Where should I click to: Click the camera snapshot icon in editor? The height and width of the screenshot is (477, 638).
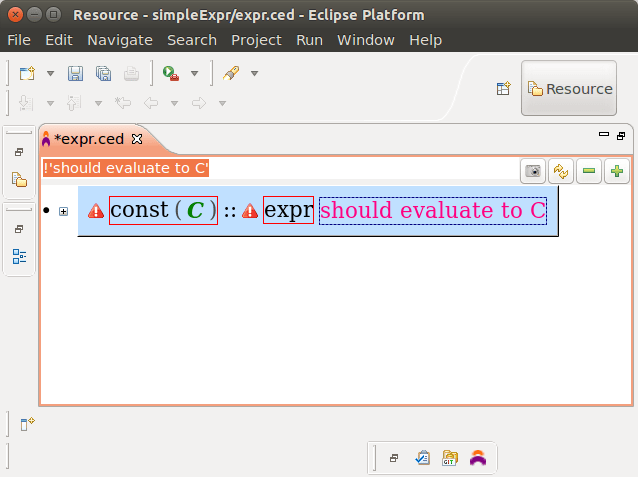click(534, 171)
